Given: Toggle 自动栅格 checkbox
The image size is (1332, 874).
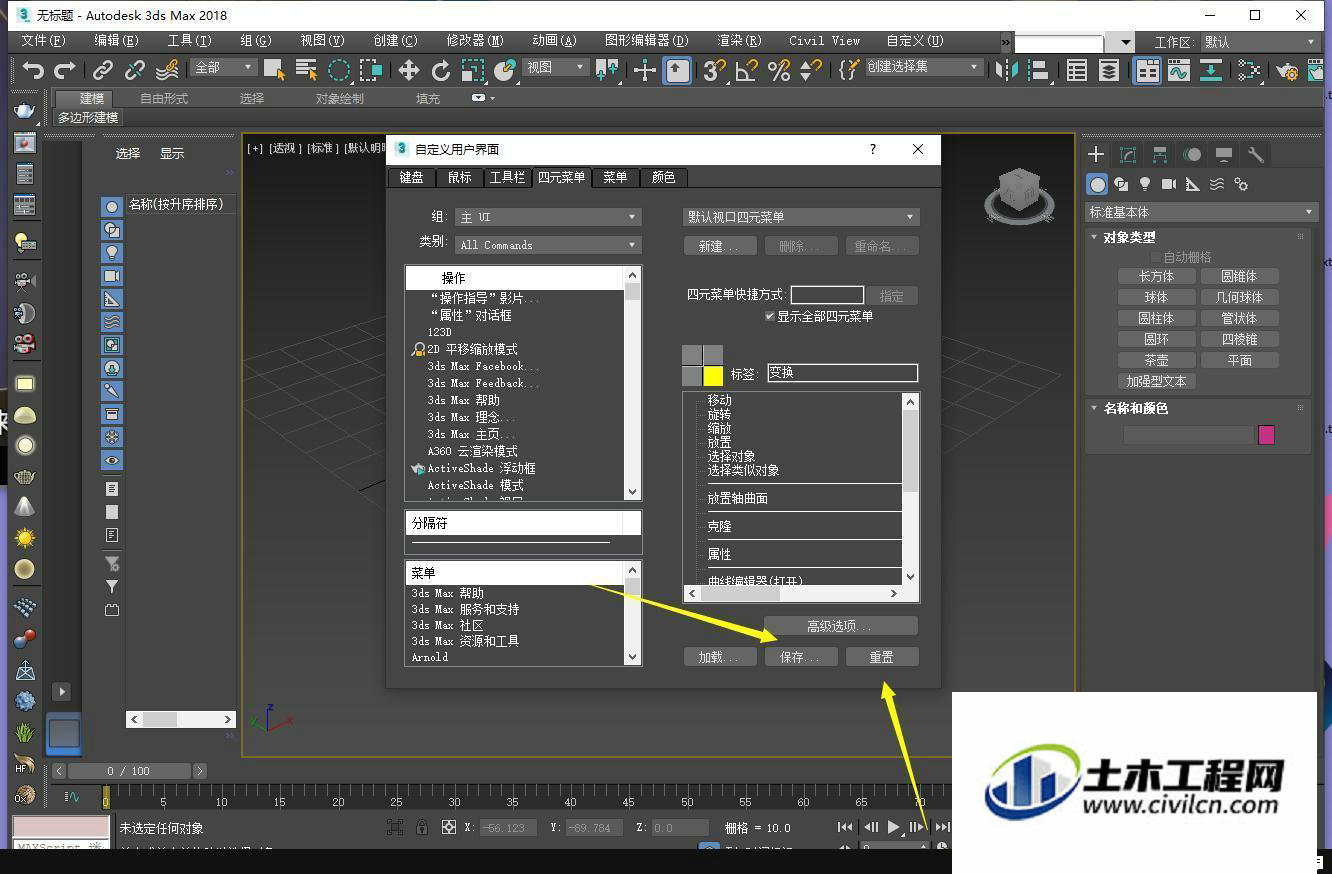Looking at the screenshot, I should click(x=1155, y=257).
